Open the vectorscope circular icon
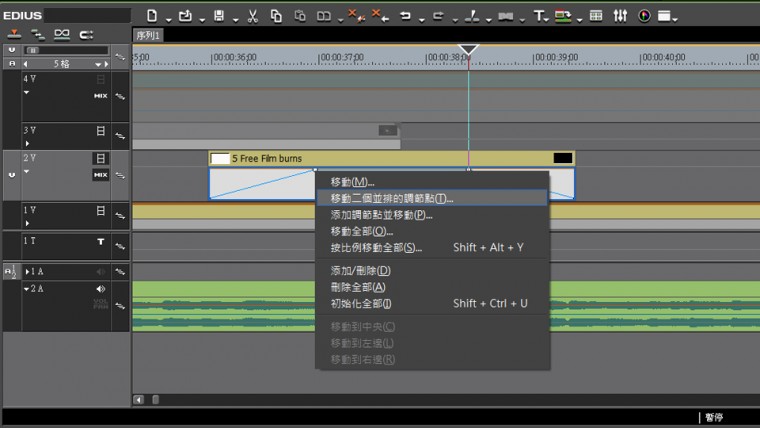 (x=643, y=16)
